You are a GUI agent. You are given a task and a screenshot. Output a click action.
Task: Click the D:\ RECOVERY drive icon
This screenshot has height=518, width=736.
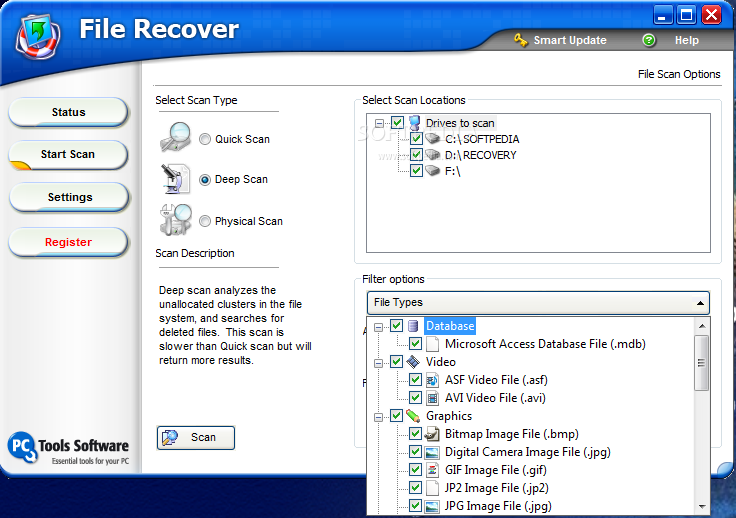[x=432, y=155]
